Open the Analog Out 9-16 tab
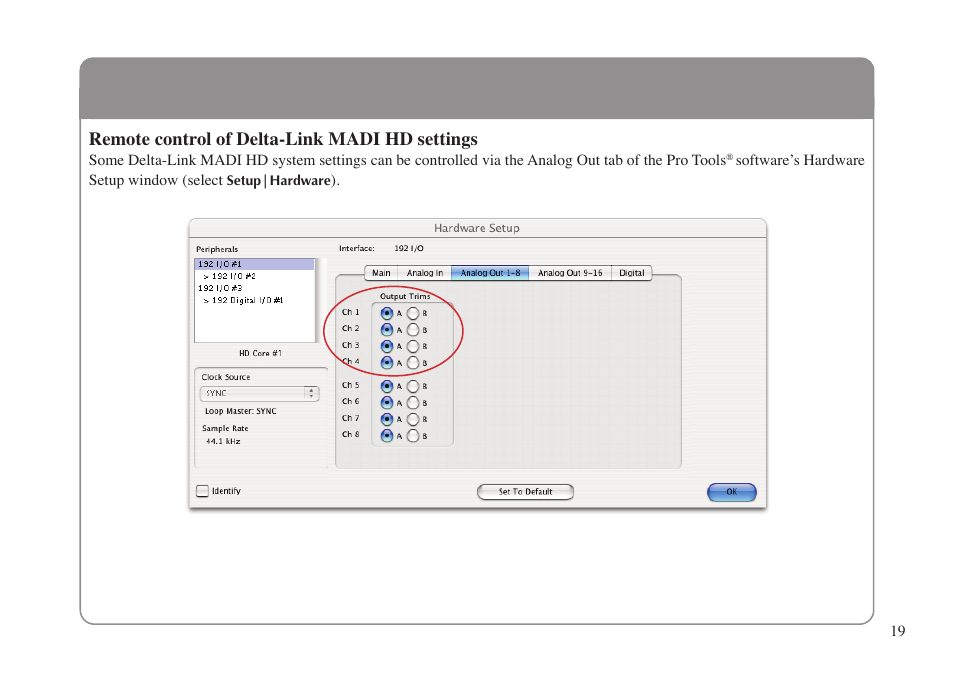This screenshot has width=954, height=683. 570,273
